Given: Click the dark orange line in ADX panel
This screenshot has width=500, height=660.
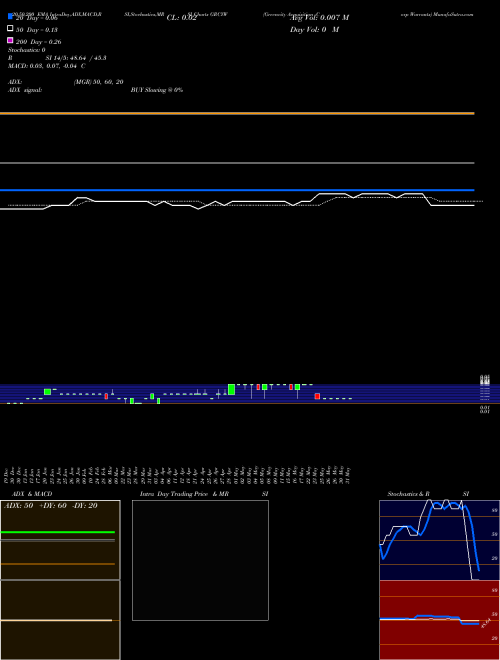Looking at the screenshot, I should tap(58, 564).
